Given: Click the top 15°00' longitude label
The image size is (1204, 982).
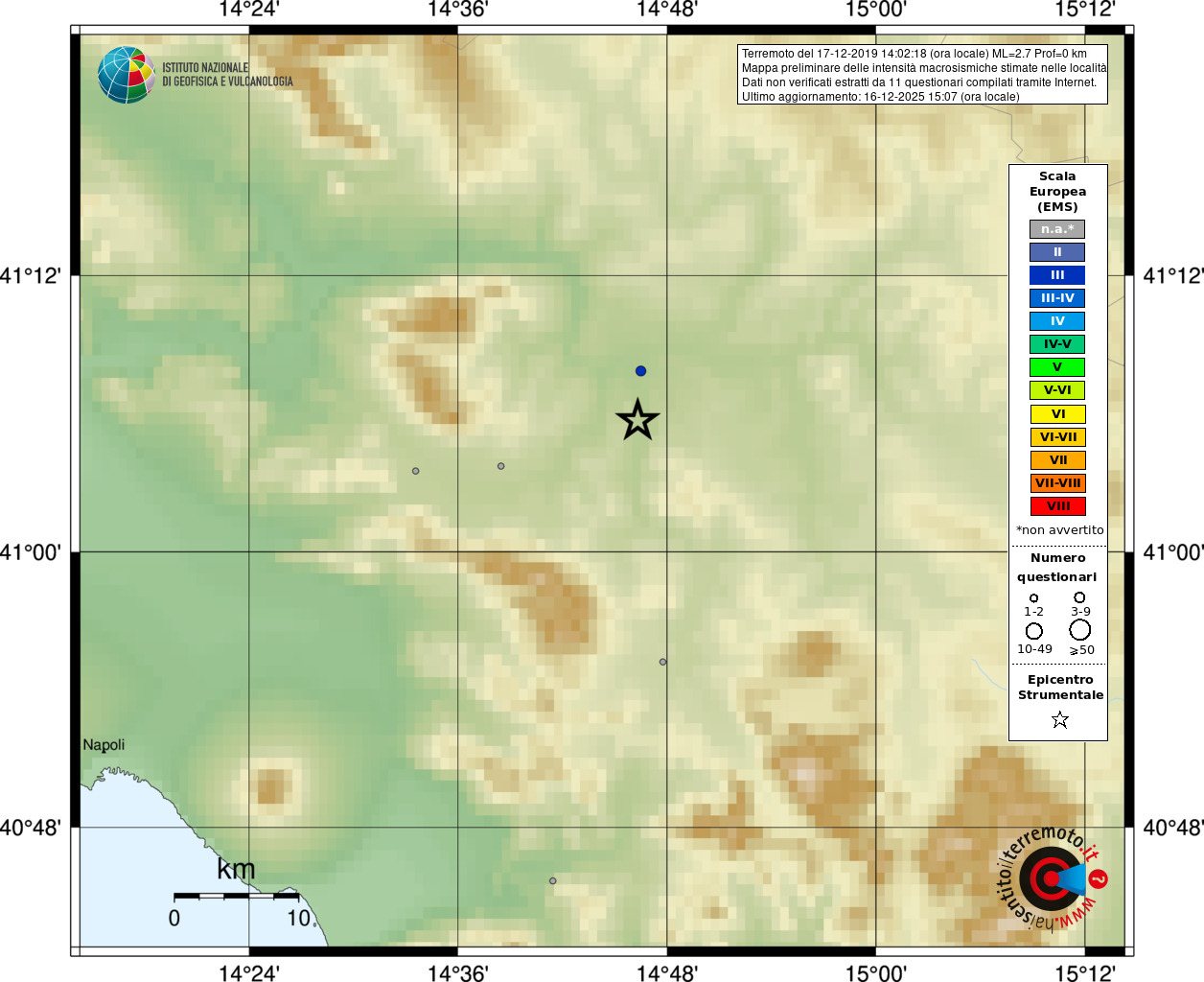Looking at the screenshot, I should pyautogui.click(x=875, y=11).
